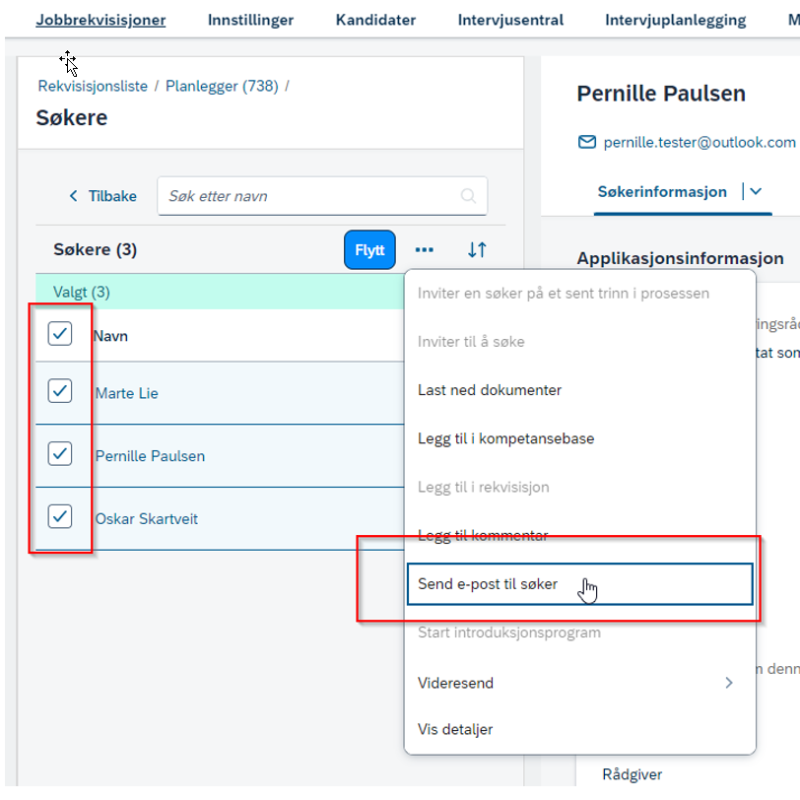
Task: Uncheck Pernille Paulsen's checkbox
Action: point(60,454)
